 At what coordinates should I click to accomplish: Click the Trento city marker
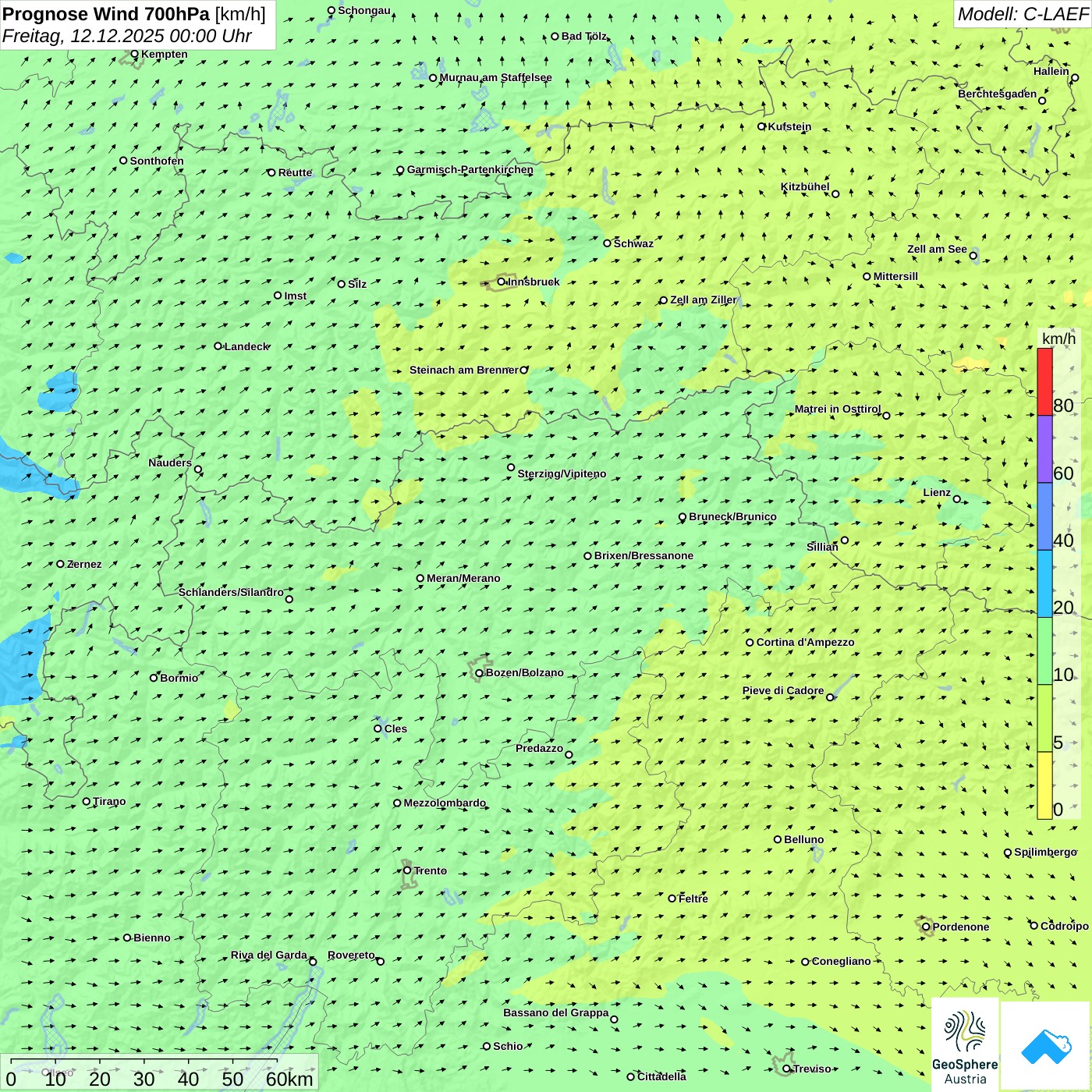click(407, 870)
